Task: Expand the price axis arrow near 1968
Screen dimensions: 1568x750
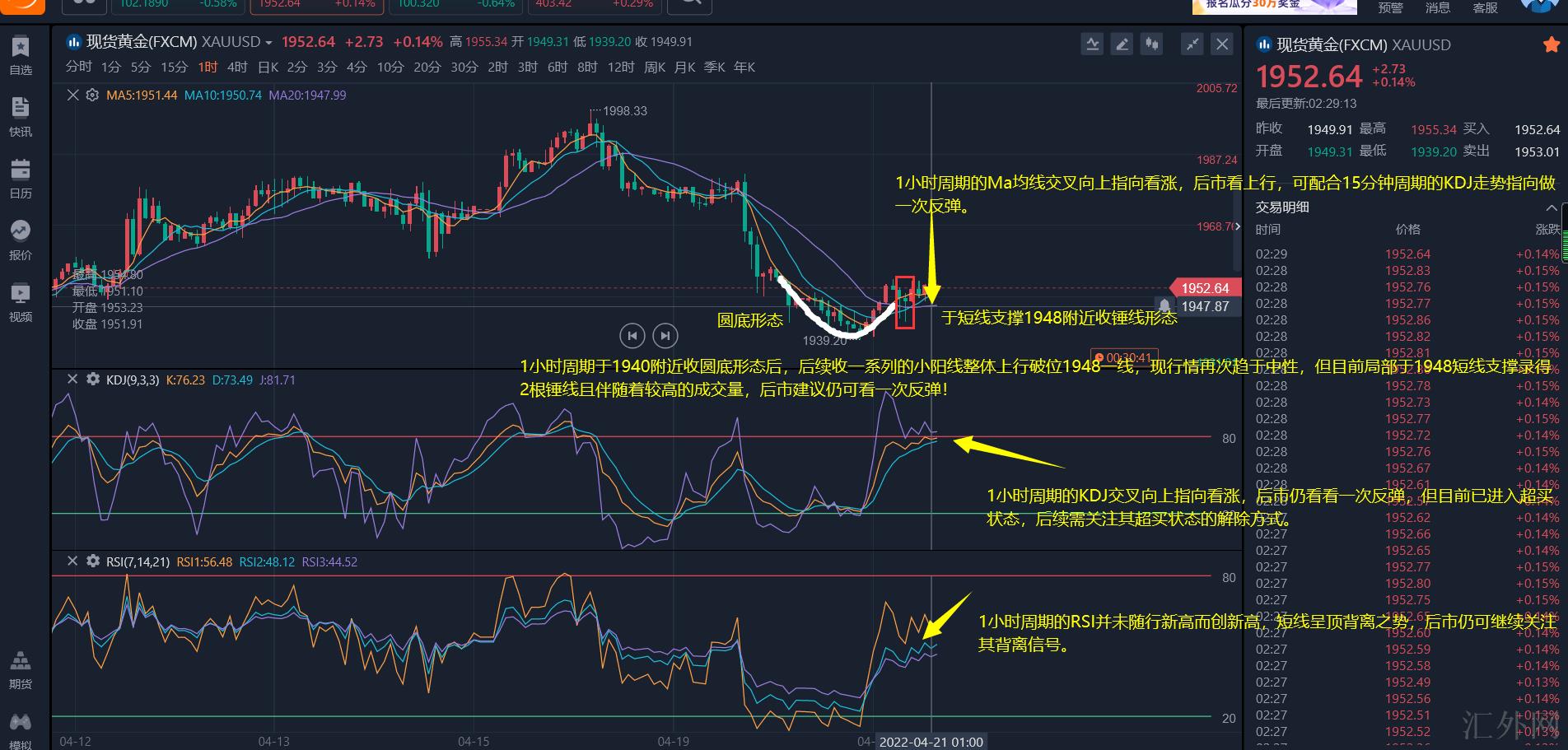Action: [1237, 226]
